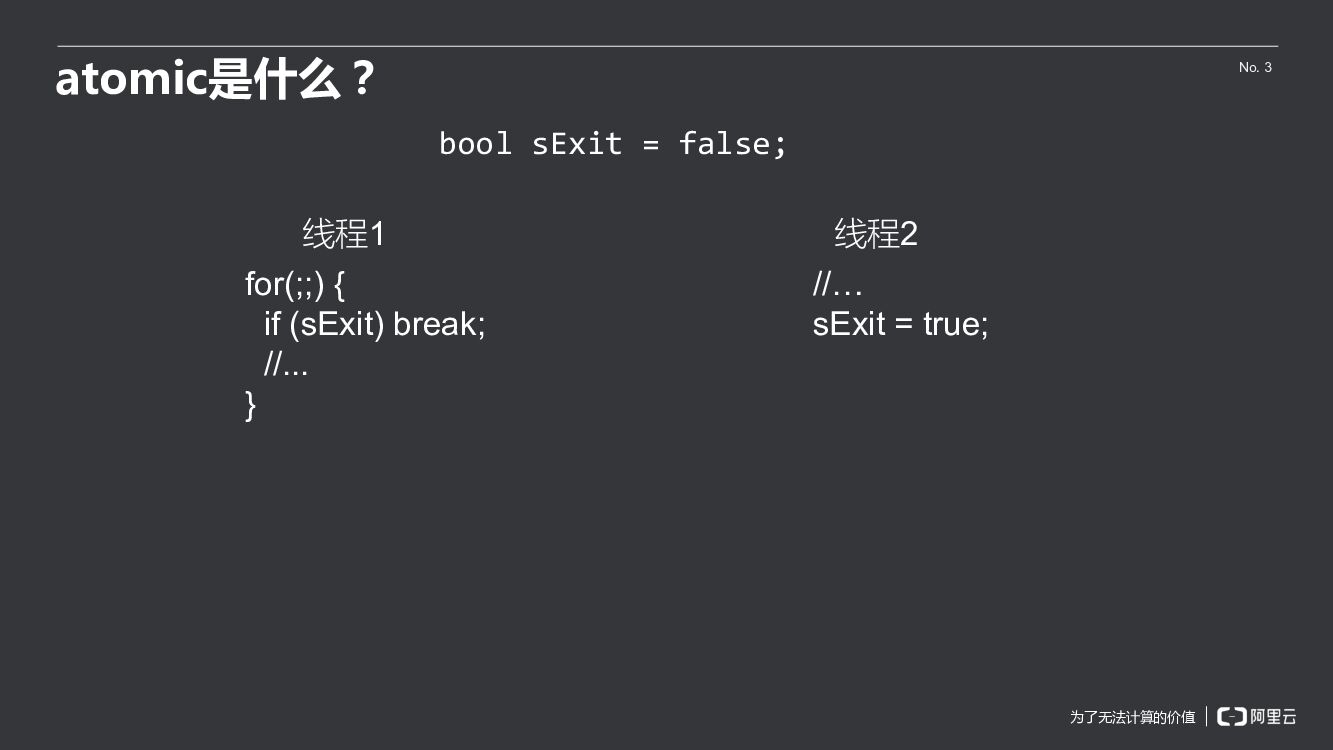Image resolution: width=1333 pixels, height=750 pixels.
Task: Select the "bool sExit = false;" code line
Action: coord(613,144)
